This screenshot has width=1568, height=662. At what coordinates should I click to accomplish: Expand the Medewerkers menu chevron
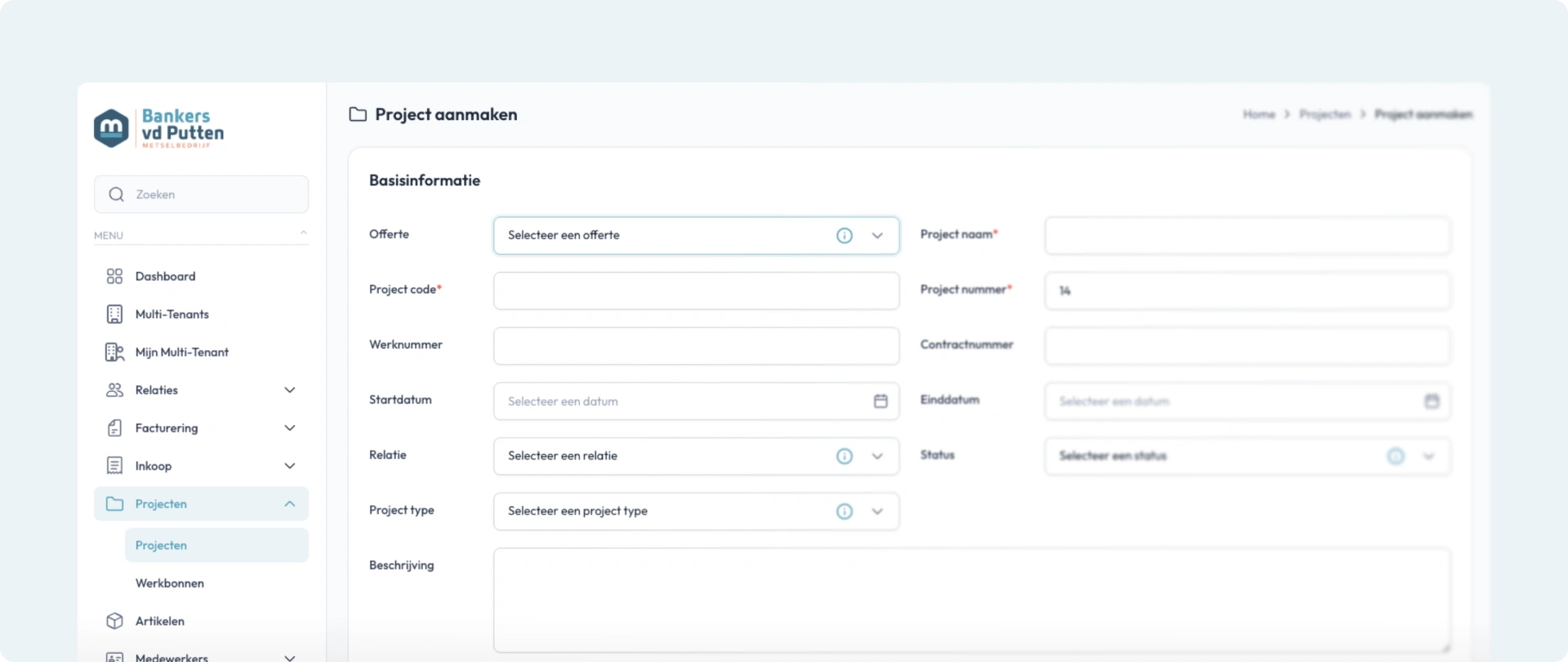(x=290, y=657)
